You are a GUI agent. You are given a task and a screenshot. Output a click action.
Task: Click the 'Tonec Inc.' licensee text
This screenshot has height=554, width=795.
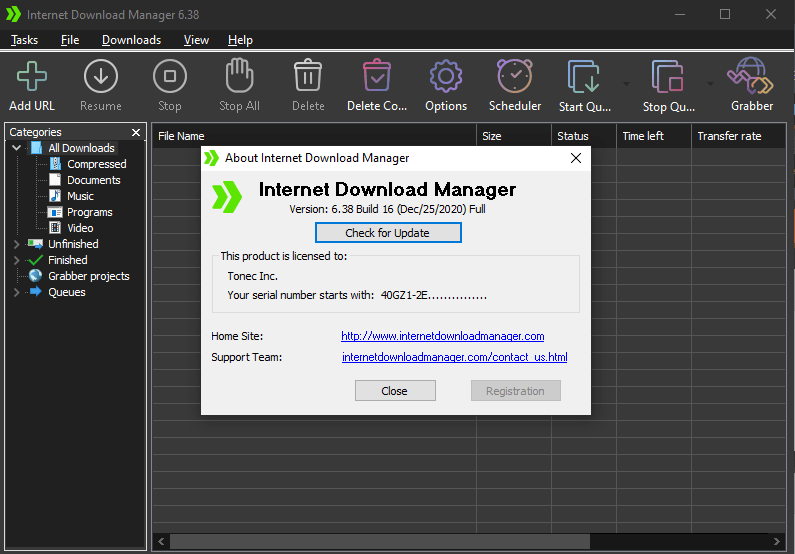[x=252, y=276]
